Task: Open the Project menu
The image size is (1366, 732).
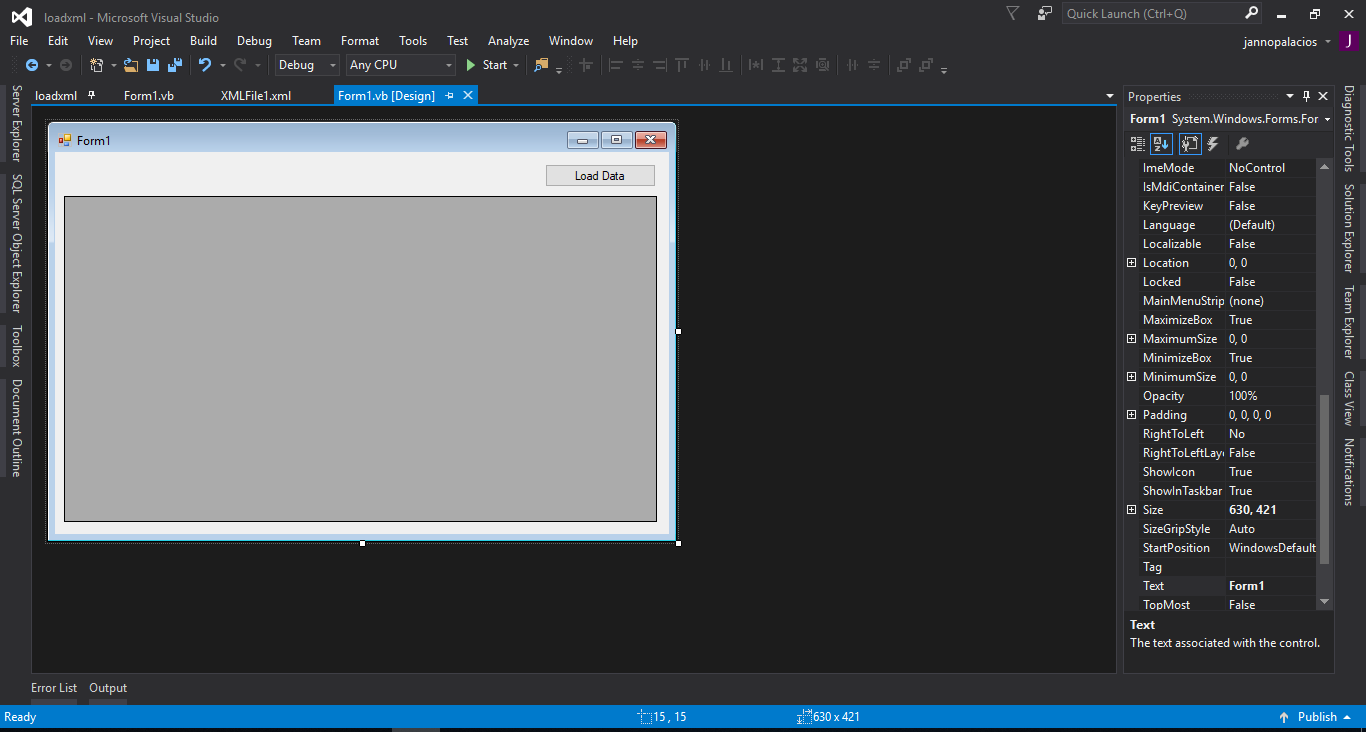Action: [152, 41]
